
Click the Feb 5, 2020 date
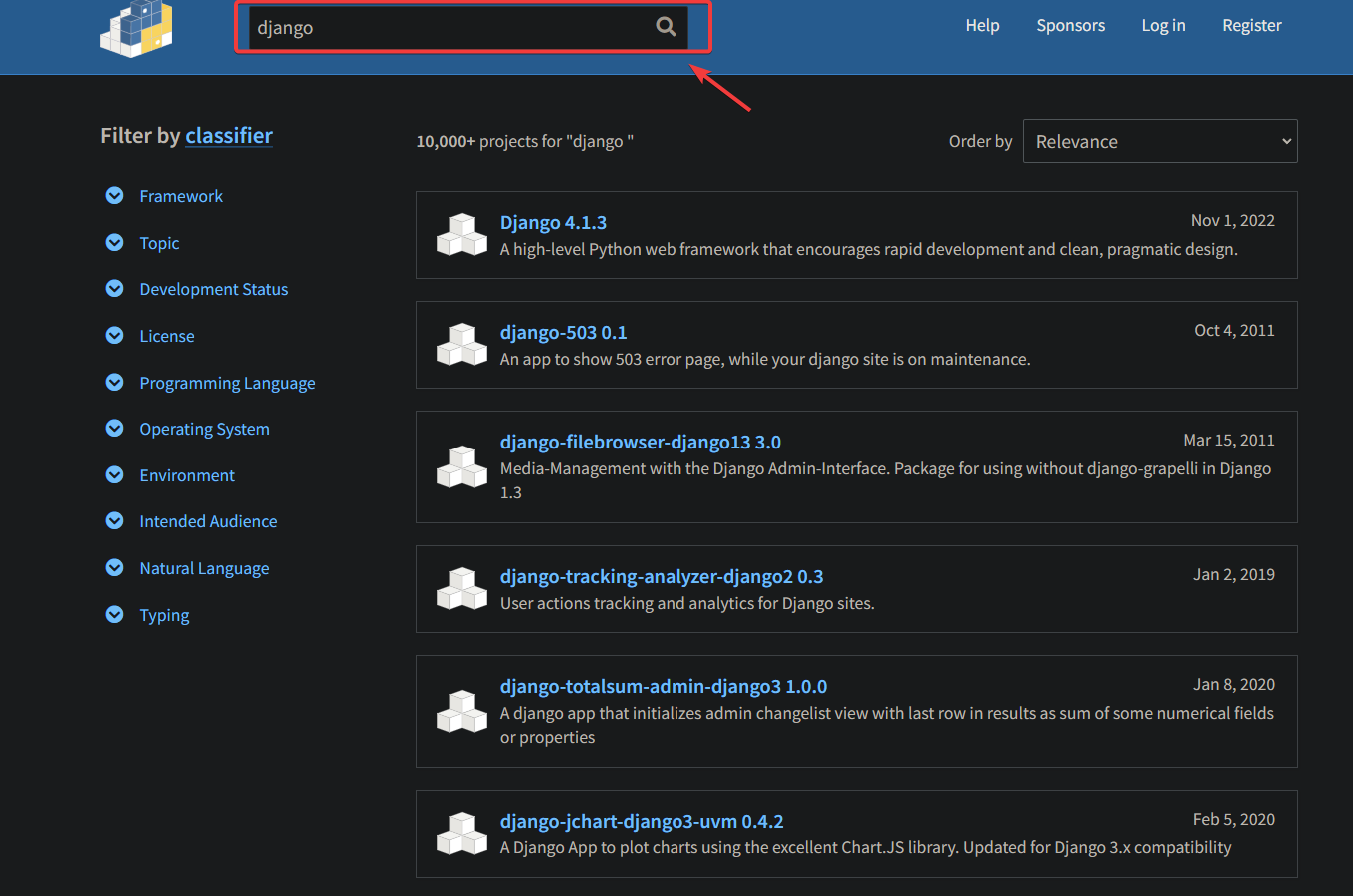pos(1234,819)
